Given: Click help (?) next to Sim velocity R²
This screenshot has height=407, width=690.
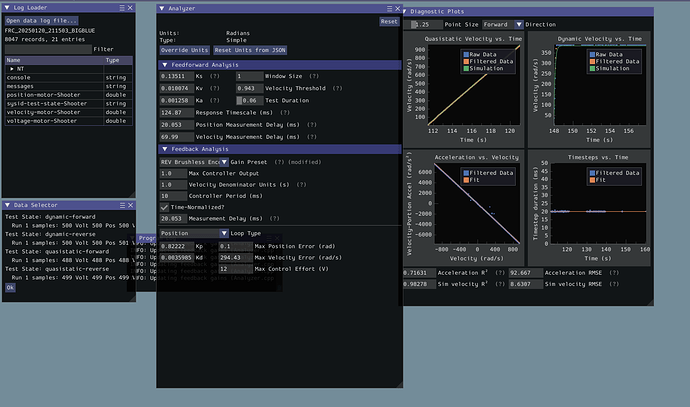Looking at the screenshot, I should (x=500, y=284).
